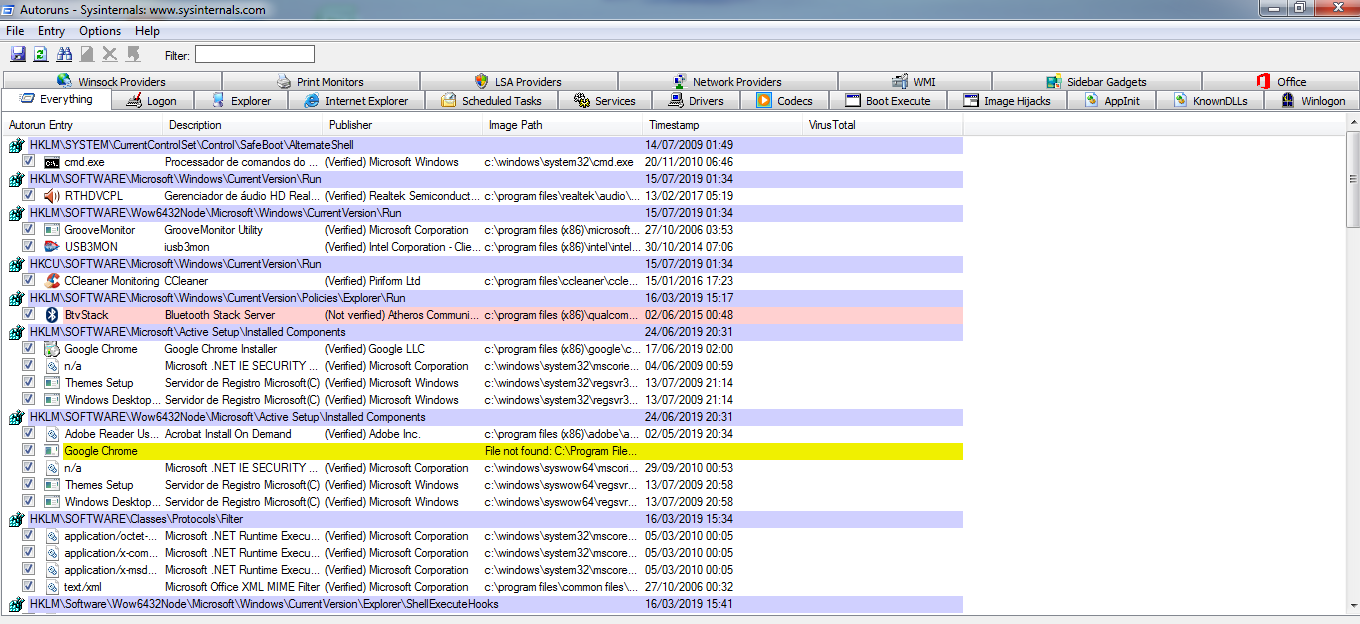Click the Jump to Entry toolbar icon

click(133, 54)
